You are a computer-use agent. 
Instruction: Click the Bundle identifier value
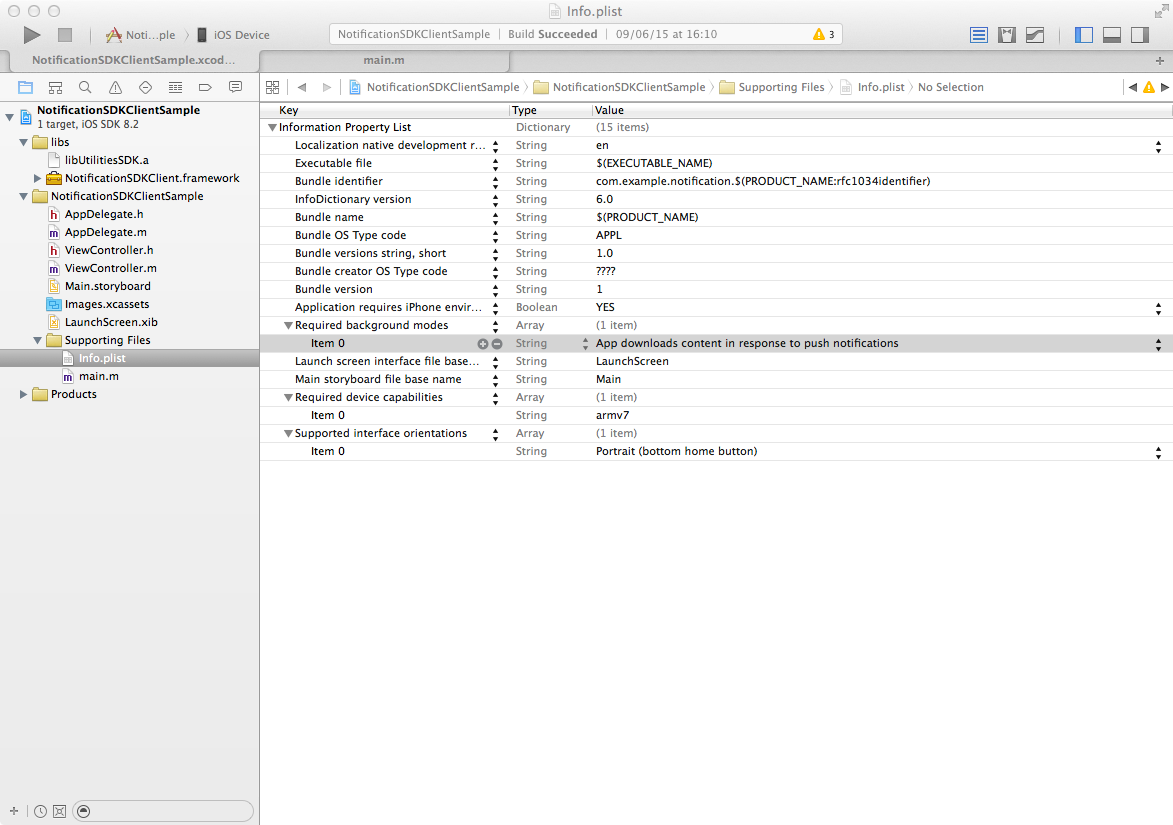763,182
